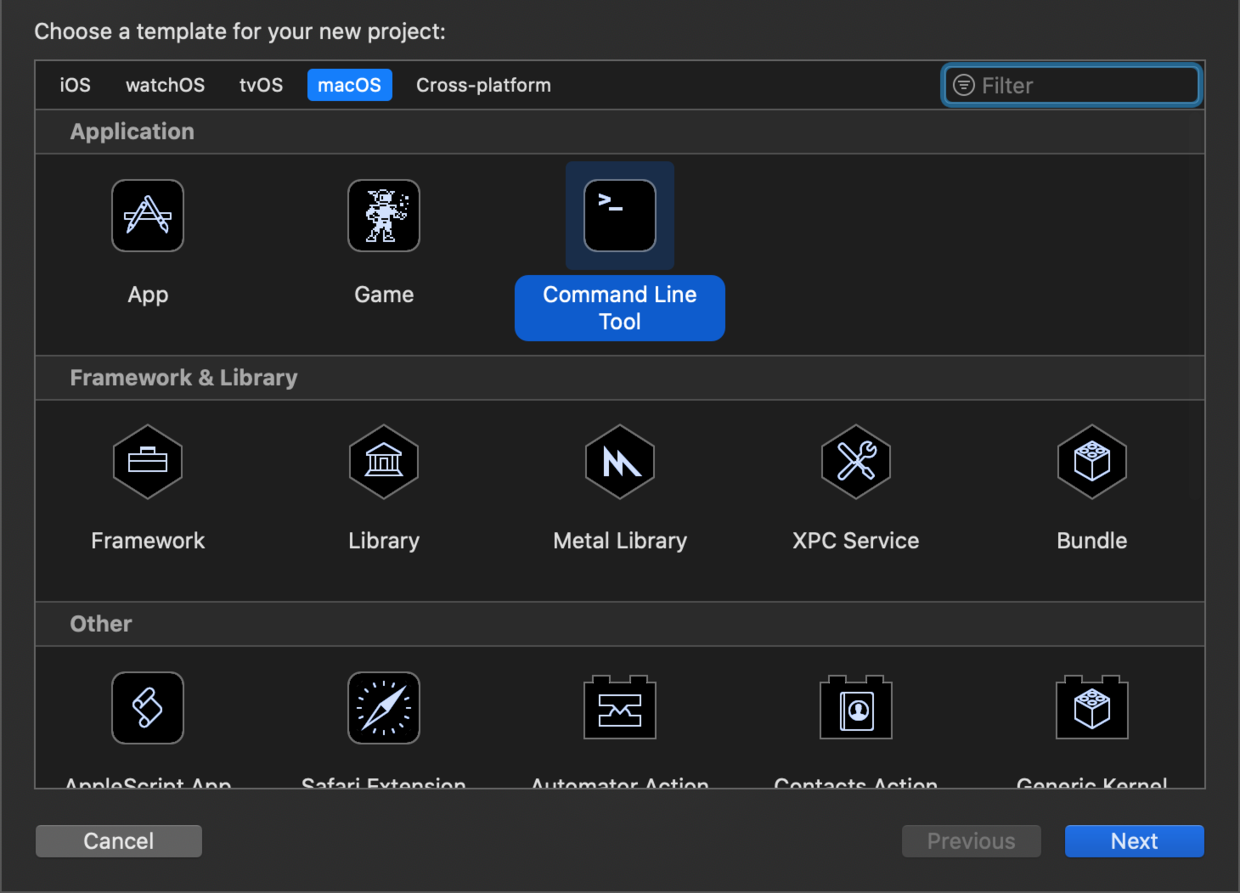Click the Next button
Image resolution: width=1240 pixels, height=893 pixels.
coord(1134,841)
